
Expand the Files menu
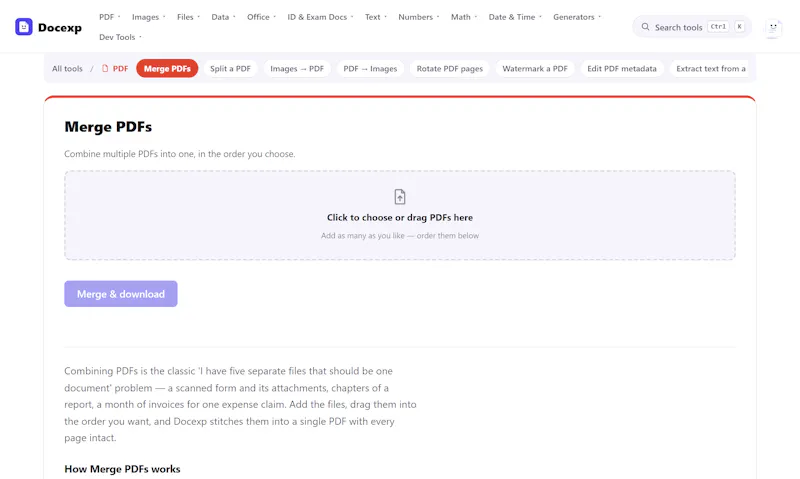tap(188, 17)
